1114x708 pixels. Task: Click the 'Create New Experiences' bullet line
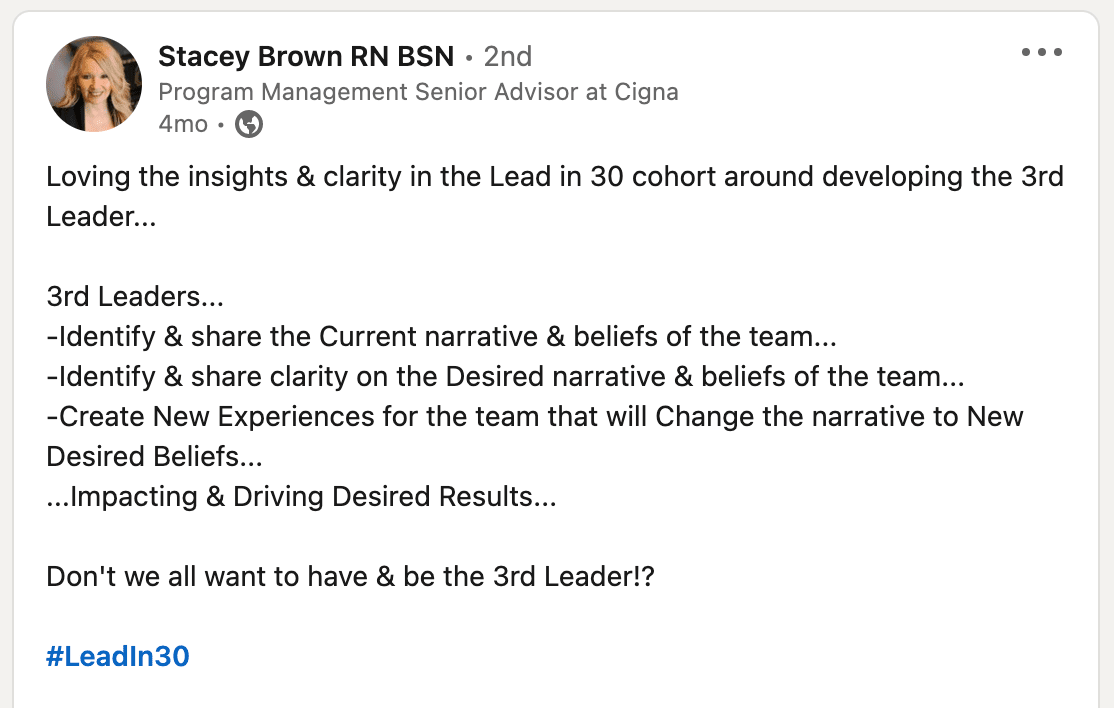(535, 417)
